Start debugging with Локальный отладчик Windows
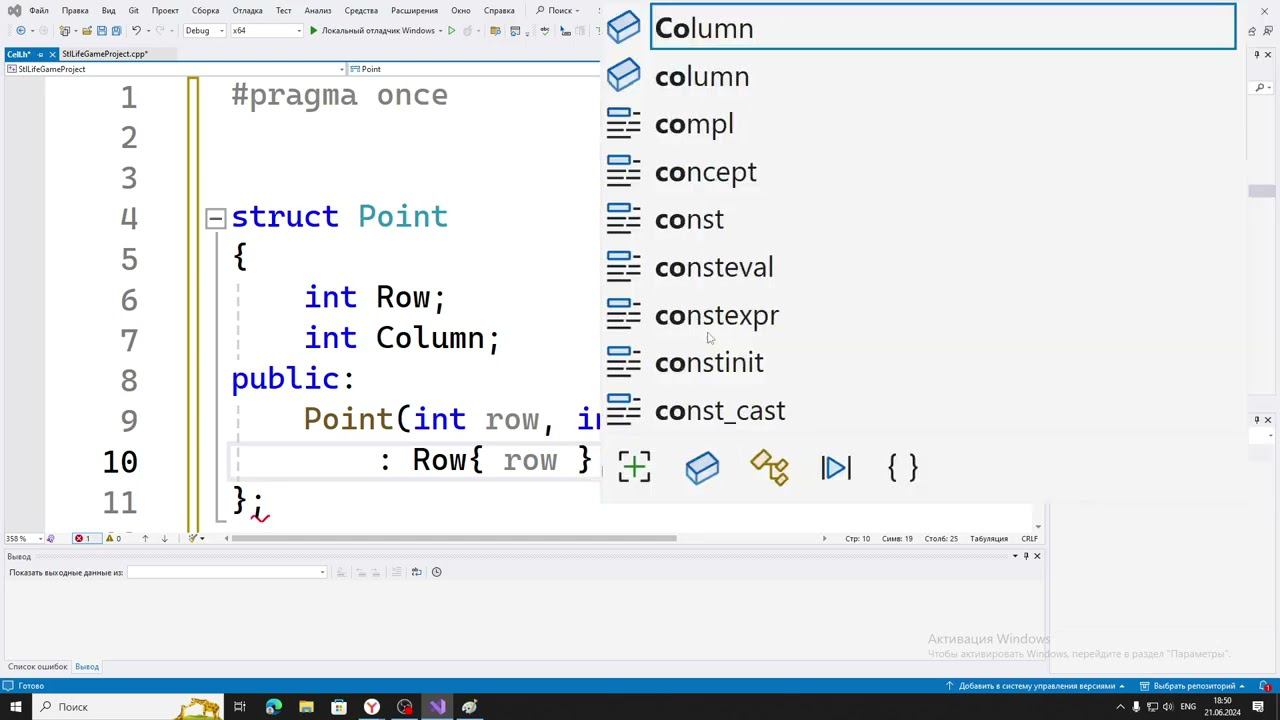The width and height of the screenshot is (1280, 720). pyautogui.click(x=373, y=31)
